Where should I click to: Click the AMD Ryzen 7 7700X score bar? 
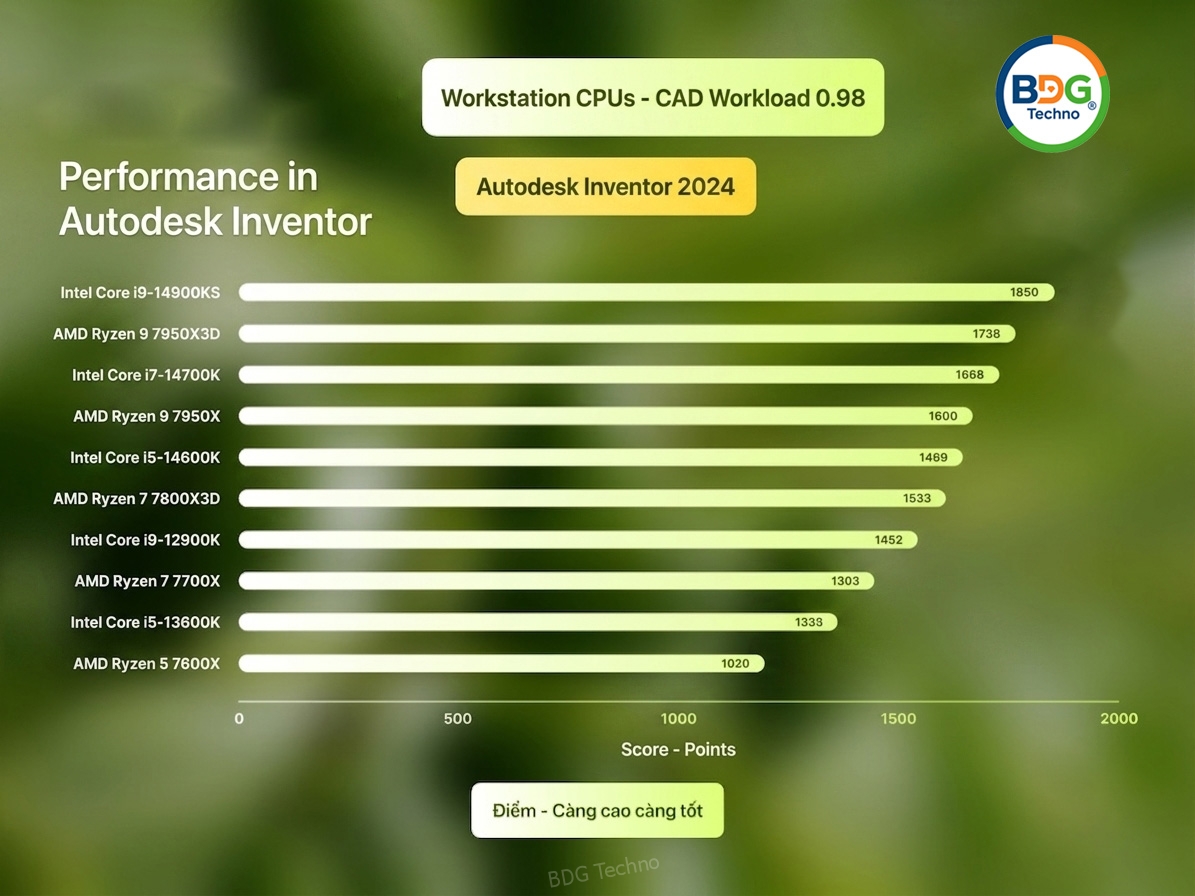(x=556, y=581)
